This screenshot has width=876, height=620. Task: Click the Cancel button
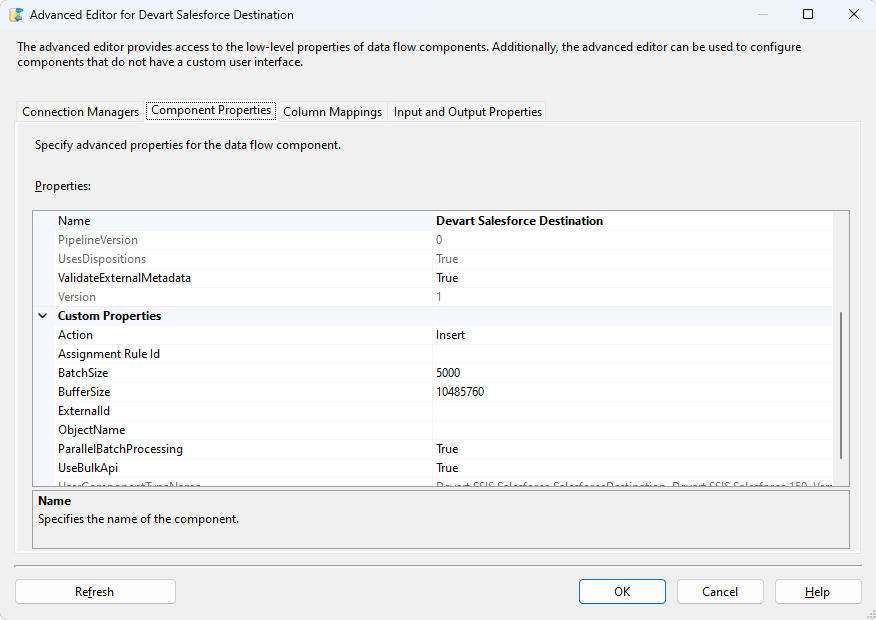720,592
